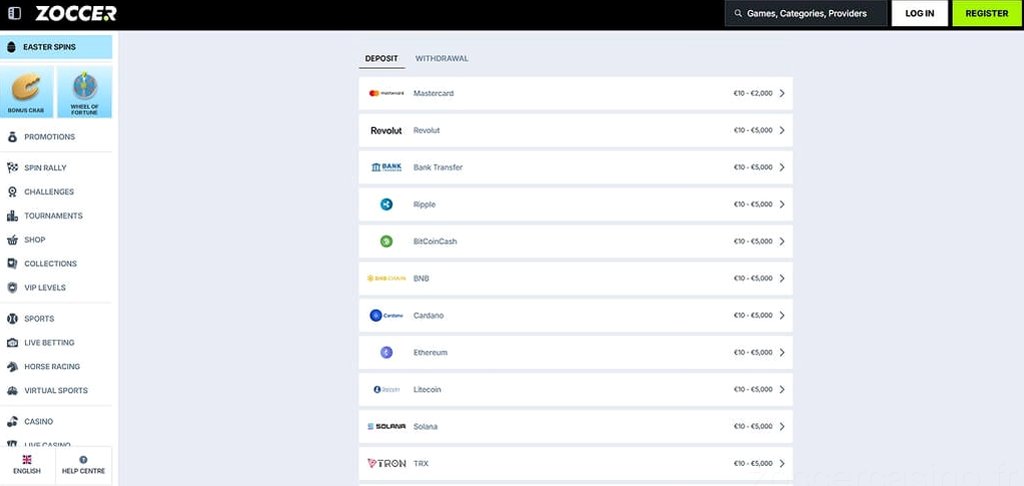
Task: Open the Bonus Crab tile
Action: (x=27, y=91)
